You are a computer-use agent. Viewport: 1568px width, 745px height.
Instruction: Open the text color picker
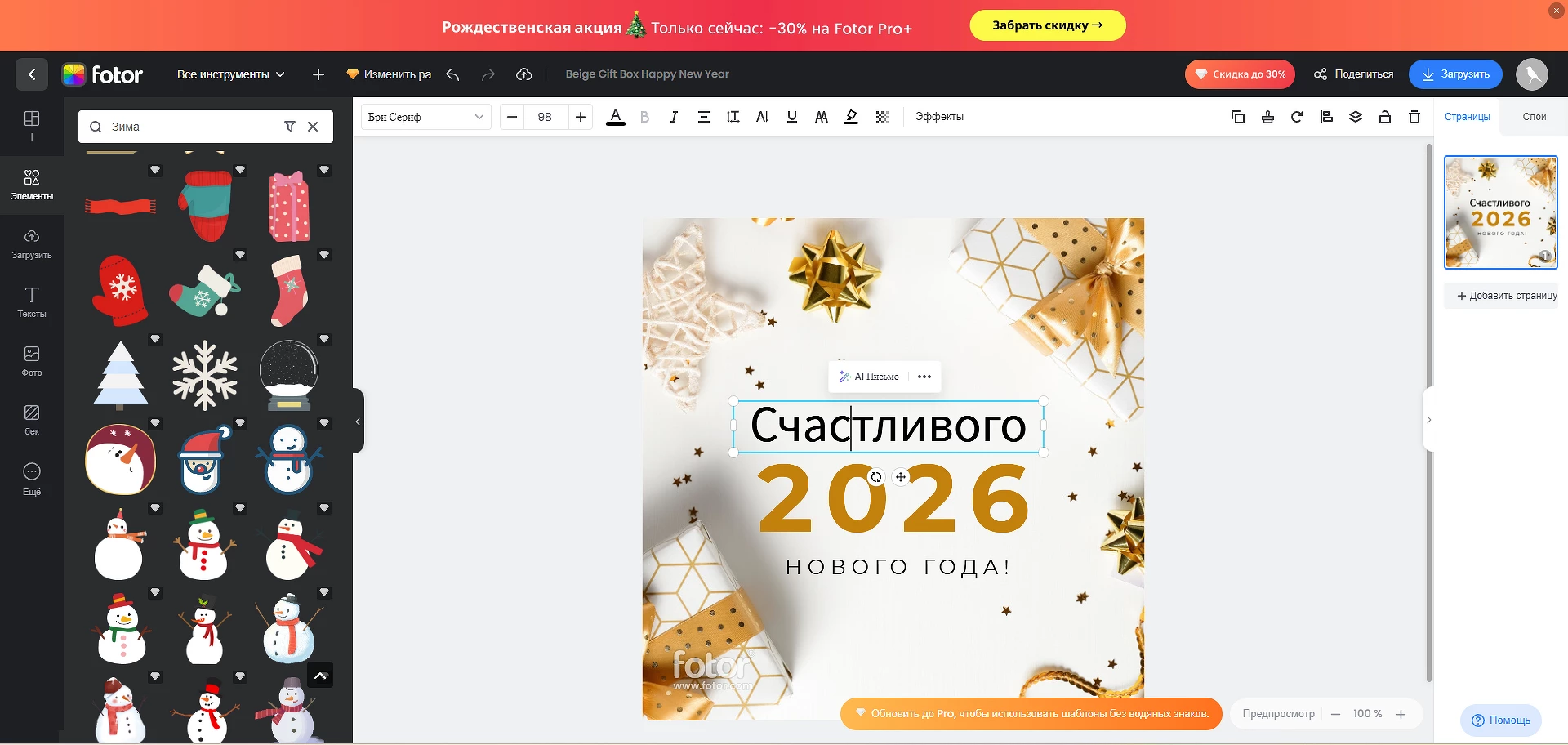616,117
